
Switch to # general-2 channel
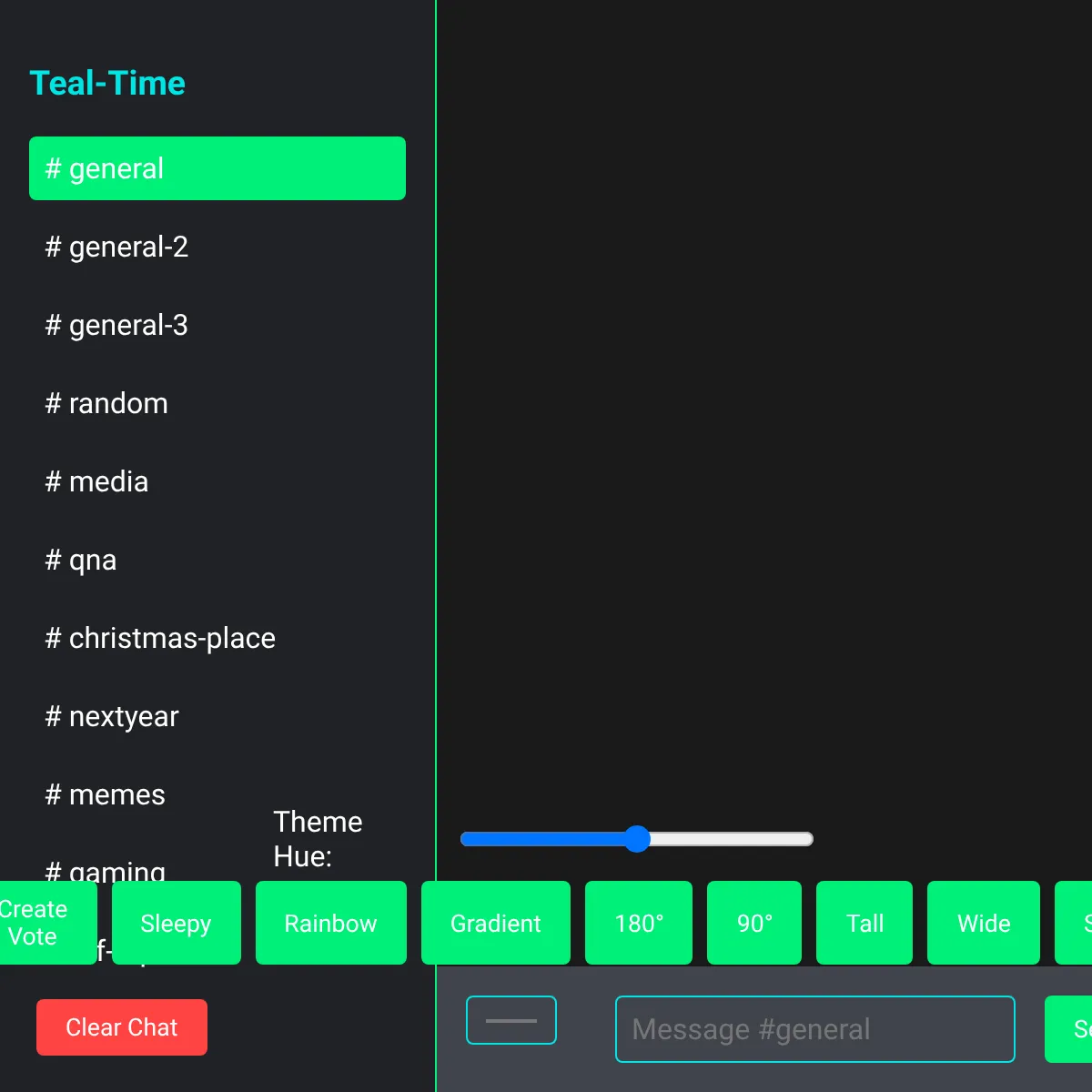(217, 247)
